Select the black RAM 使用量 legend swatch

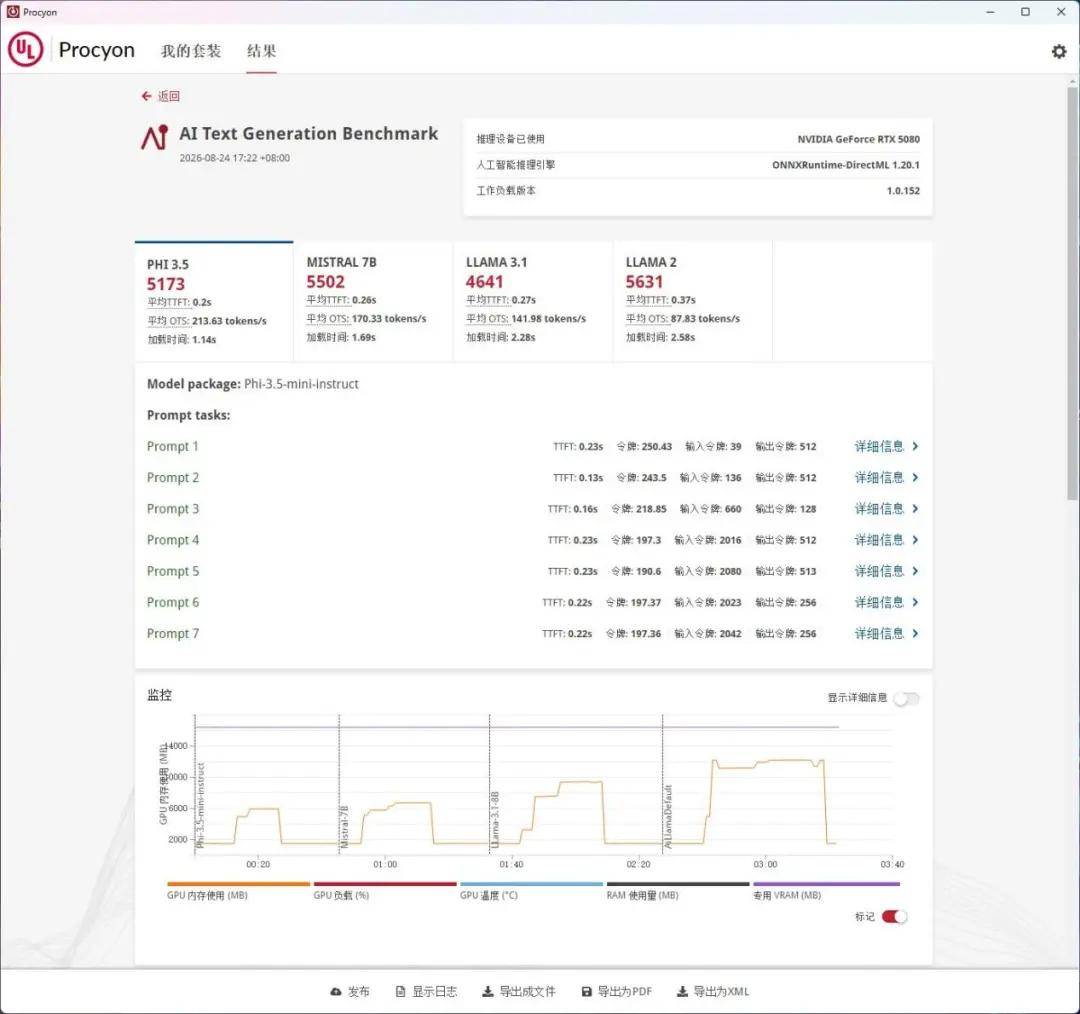pos(678,884)
